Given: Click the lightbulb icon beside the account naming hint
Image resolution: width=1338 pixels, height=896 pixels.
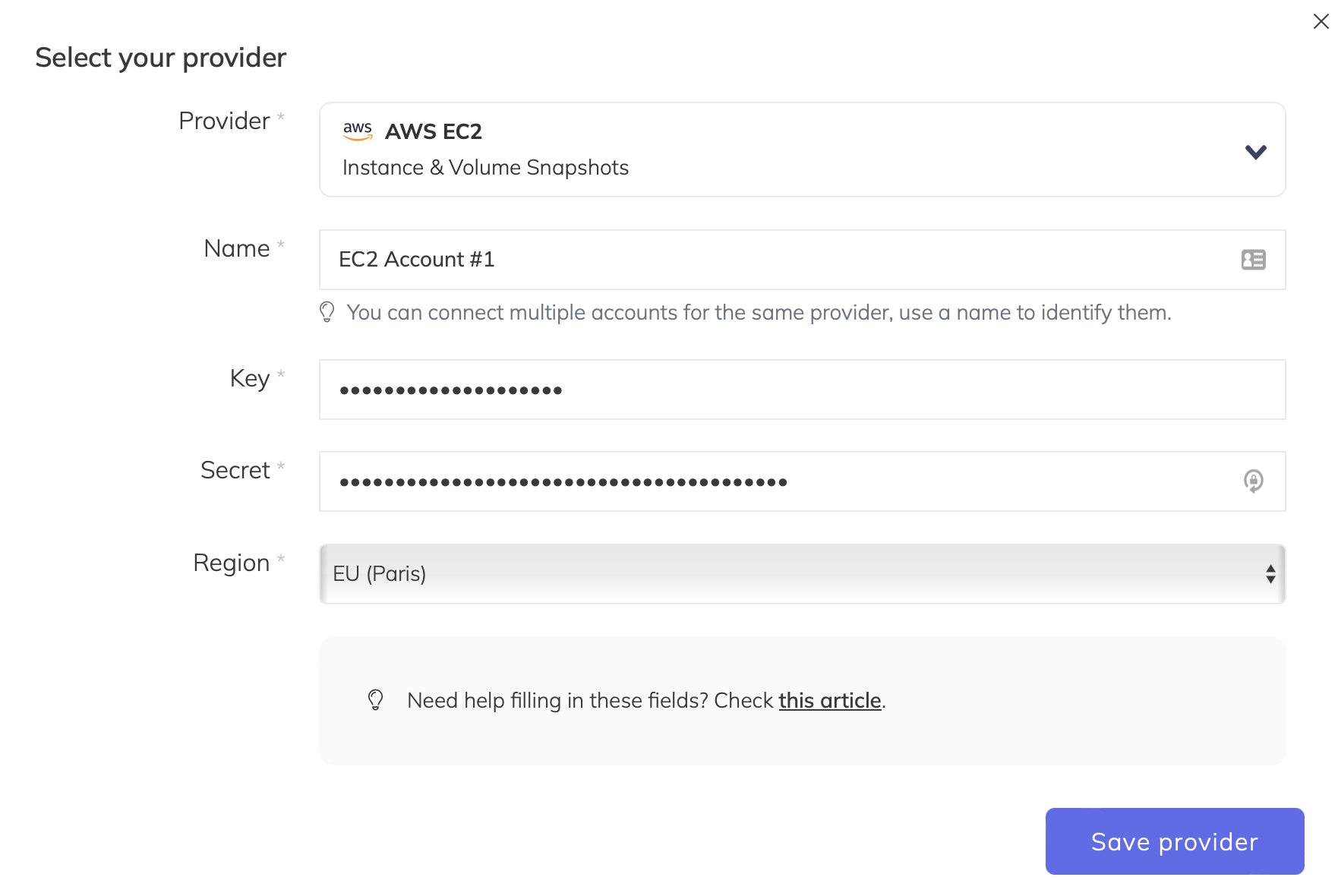Looking at the screenshot, I should coord(327,312).
